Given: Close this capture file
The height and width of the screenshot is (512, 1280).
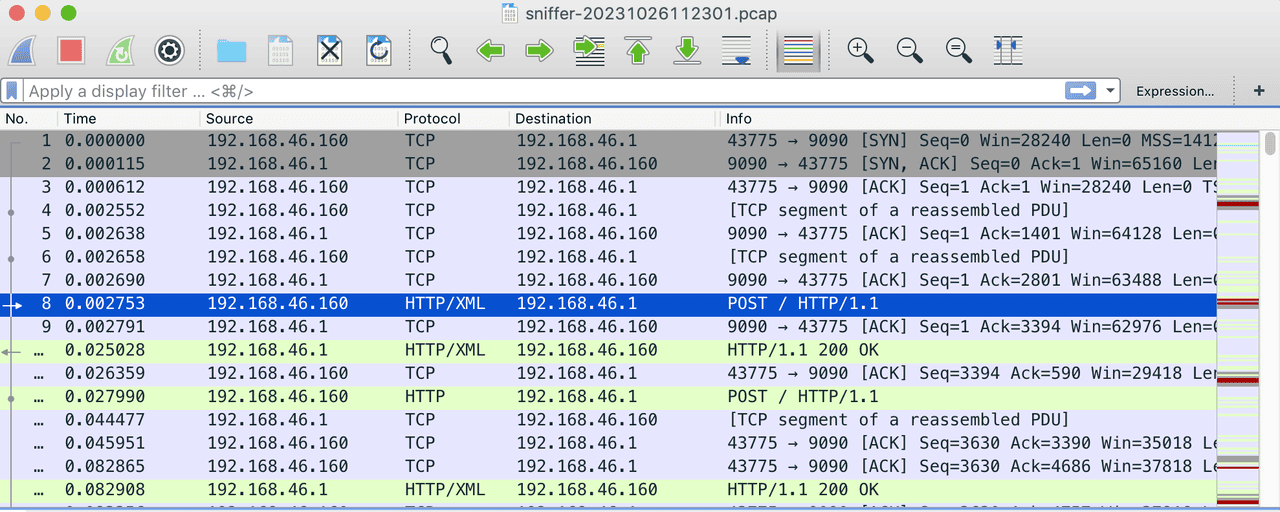Looking at the screenshot, I should (x=330, y=50).
